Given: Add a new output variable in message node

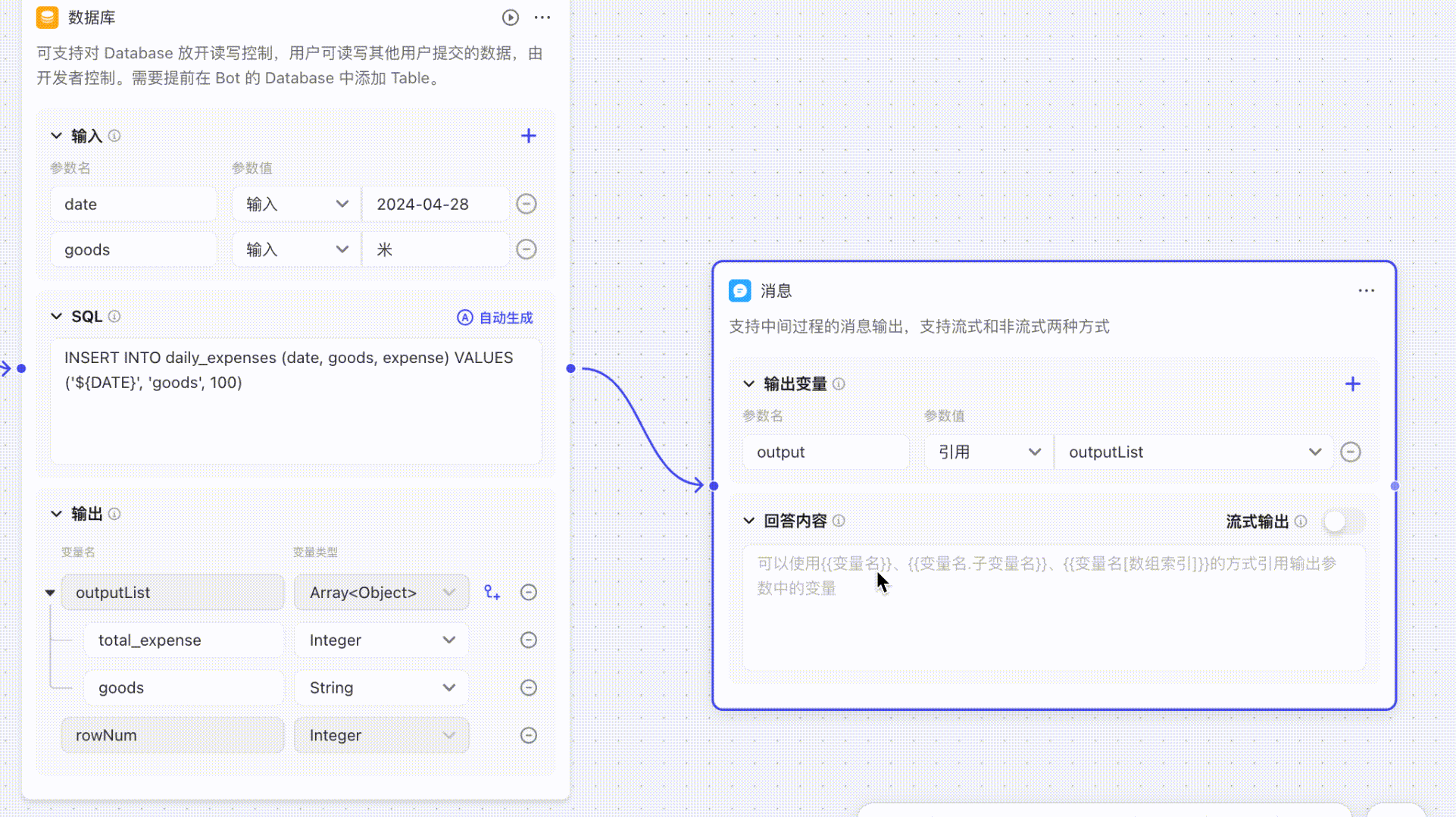Looking at the screenshot, I should click(1352, 384).
